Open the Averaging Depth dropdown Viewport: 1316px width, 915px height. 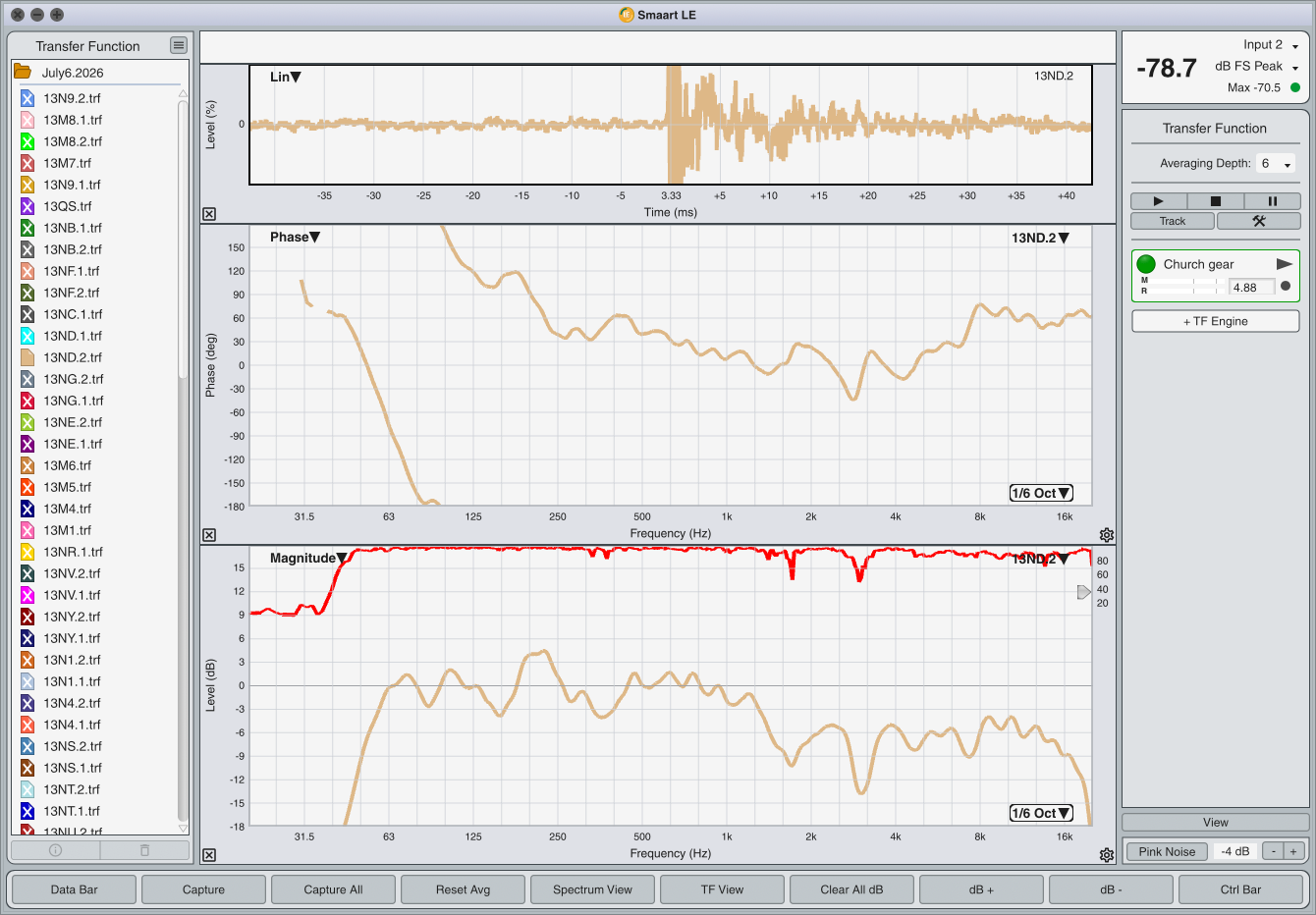click(x=1276, y=164)
